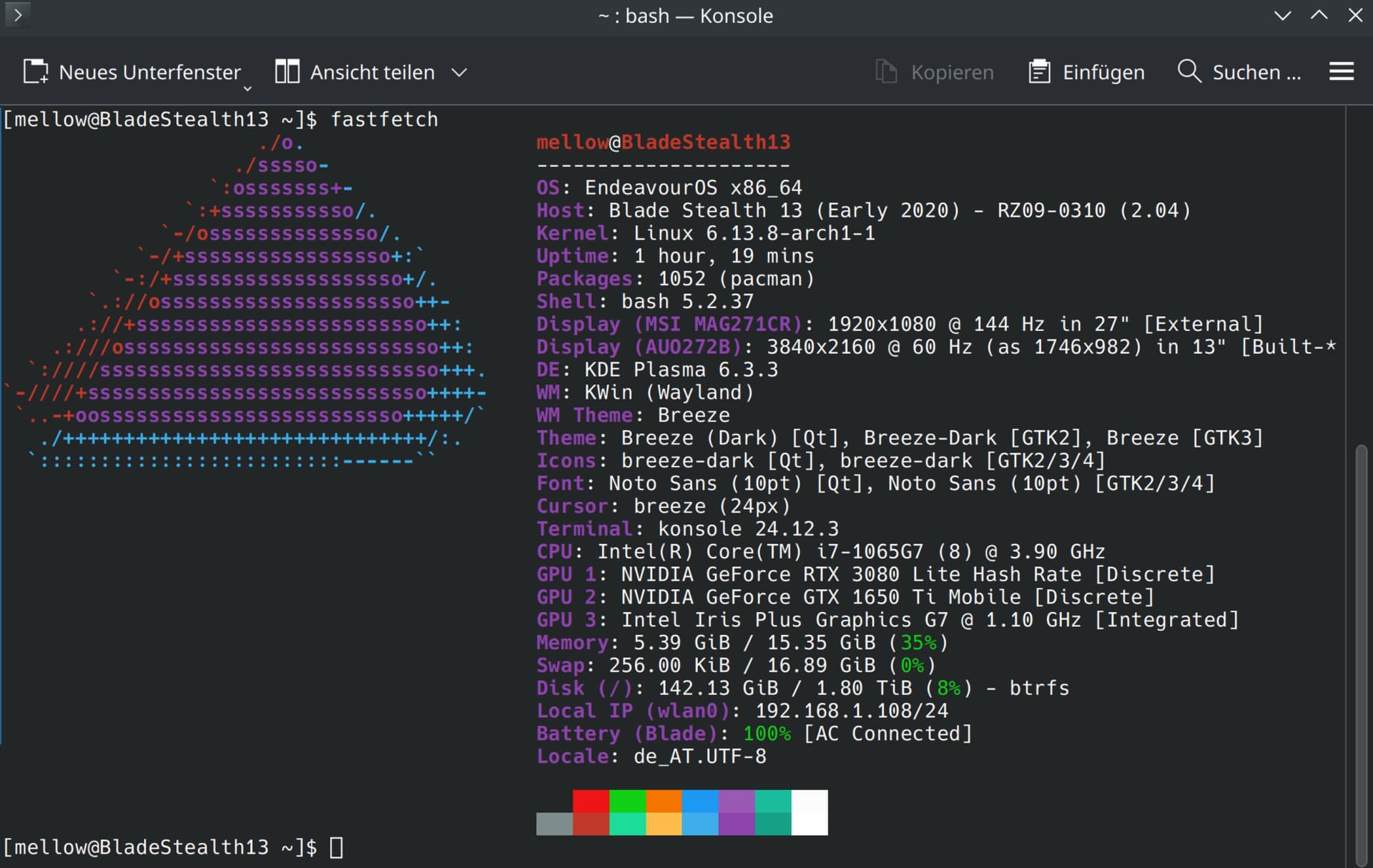The image size is (1373, 868).
Task: Close the Konsole window
Action: (x=1355, y=15)
